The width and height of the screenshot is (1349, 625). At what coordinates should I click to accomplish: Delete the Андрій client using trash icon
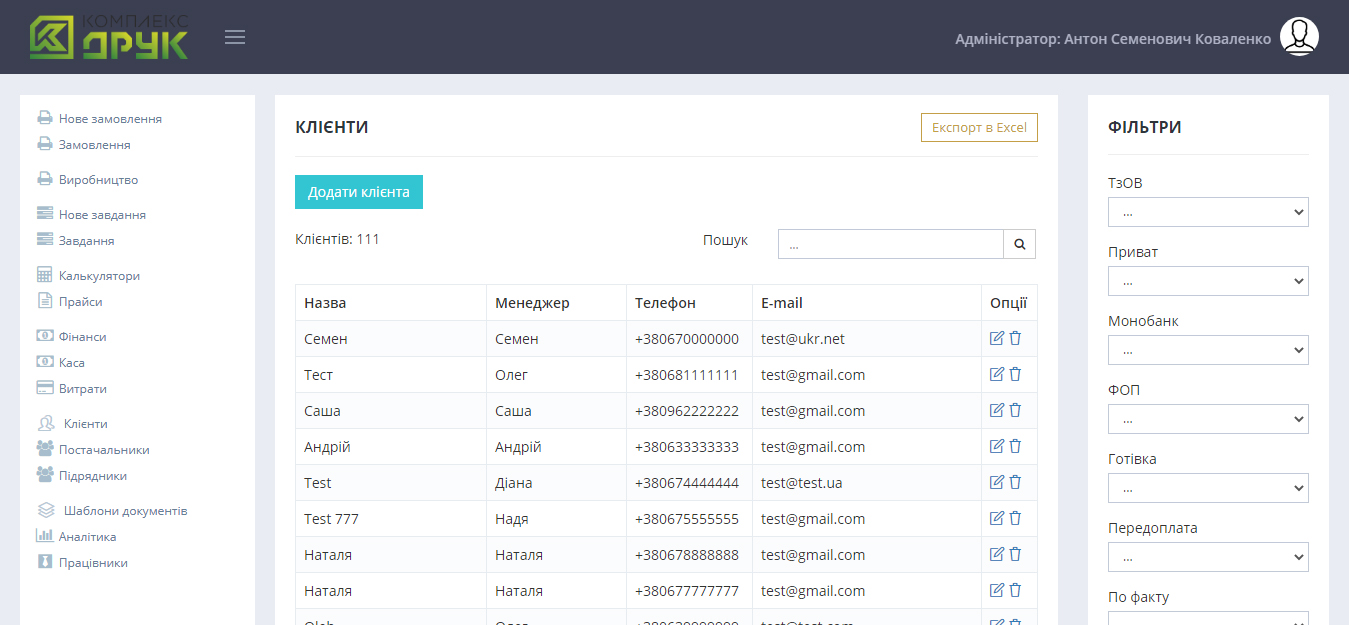1015,446
